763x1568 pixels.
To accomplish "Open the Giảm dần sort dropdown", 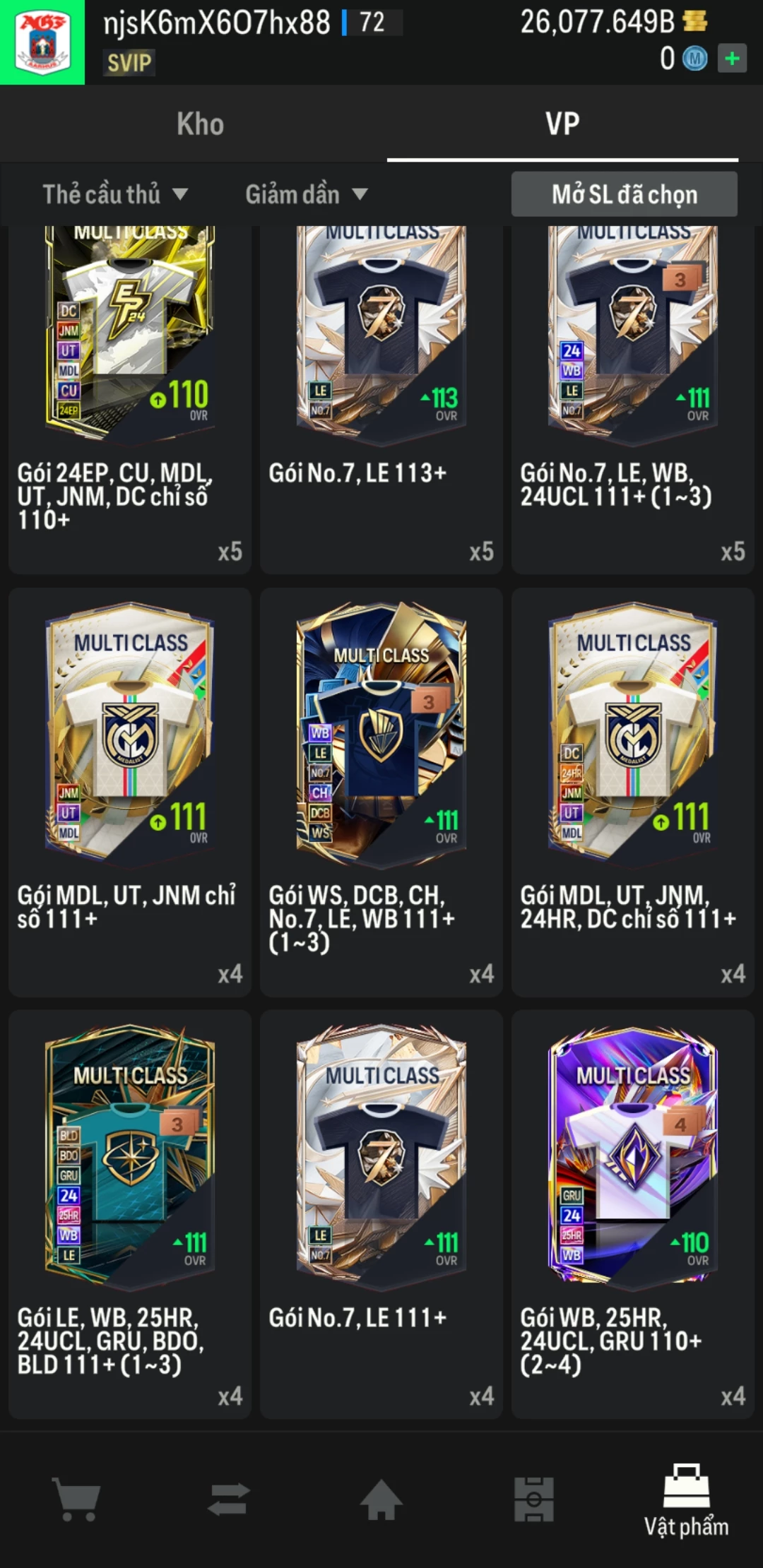I will click(x=307, y=194).
